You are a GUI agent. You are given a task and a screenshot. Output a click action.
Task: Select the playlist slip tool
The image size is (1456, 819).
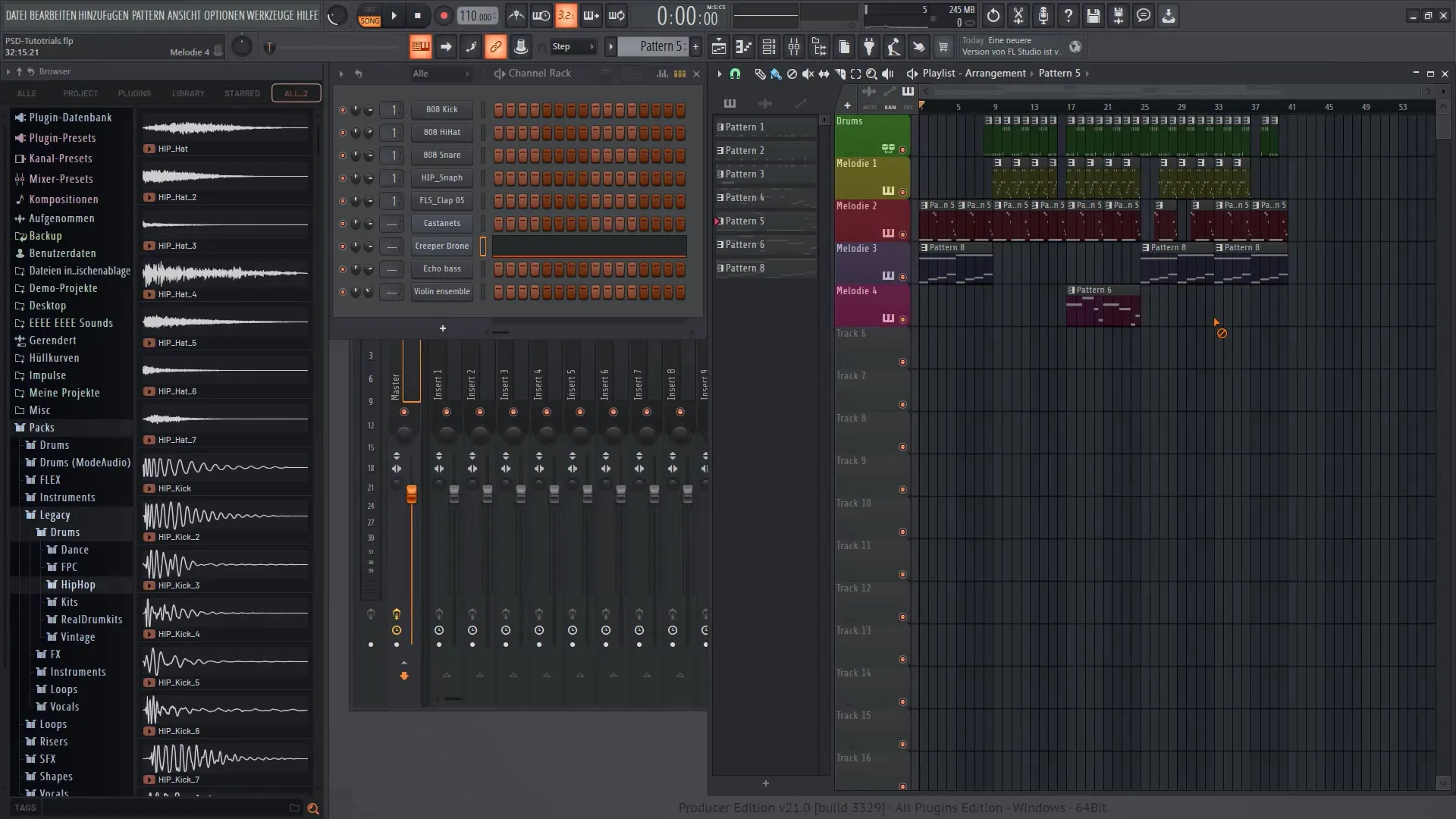pos(824,74)
